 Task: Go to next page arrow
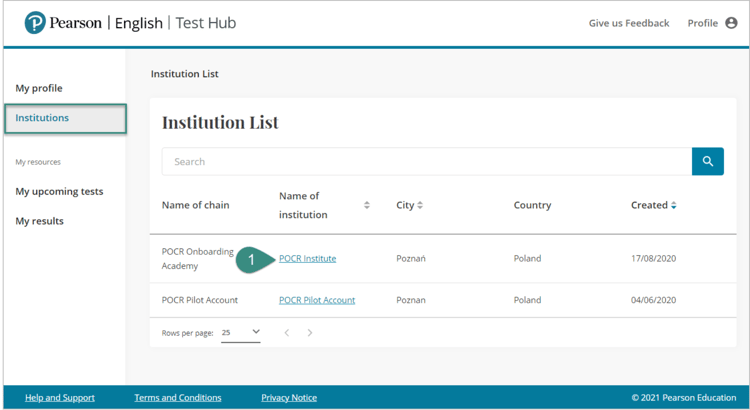point(310,333)
